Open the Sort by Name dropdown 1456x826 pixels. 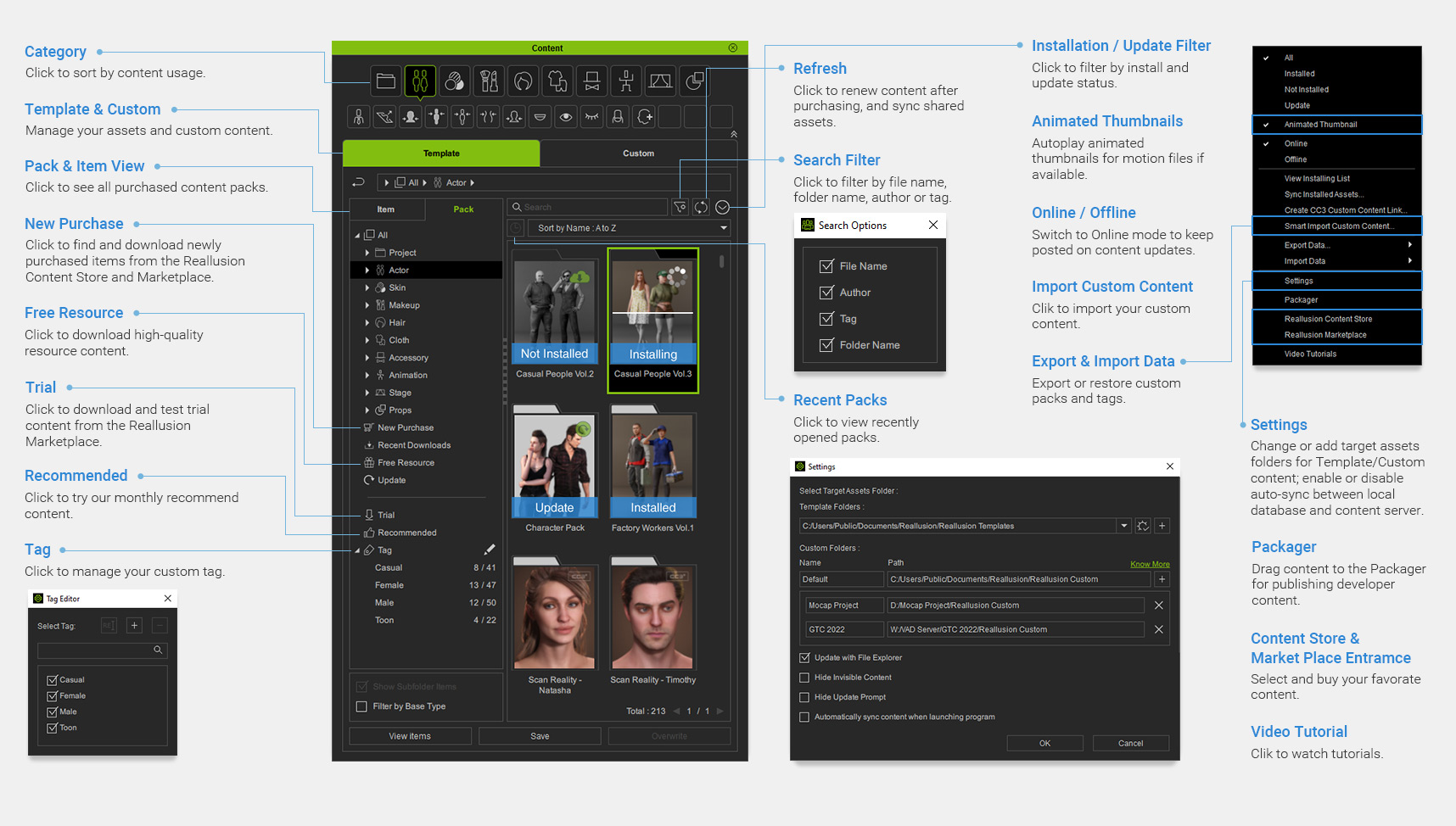[629, 228]
